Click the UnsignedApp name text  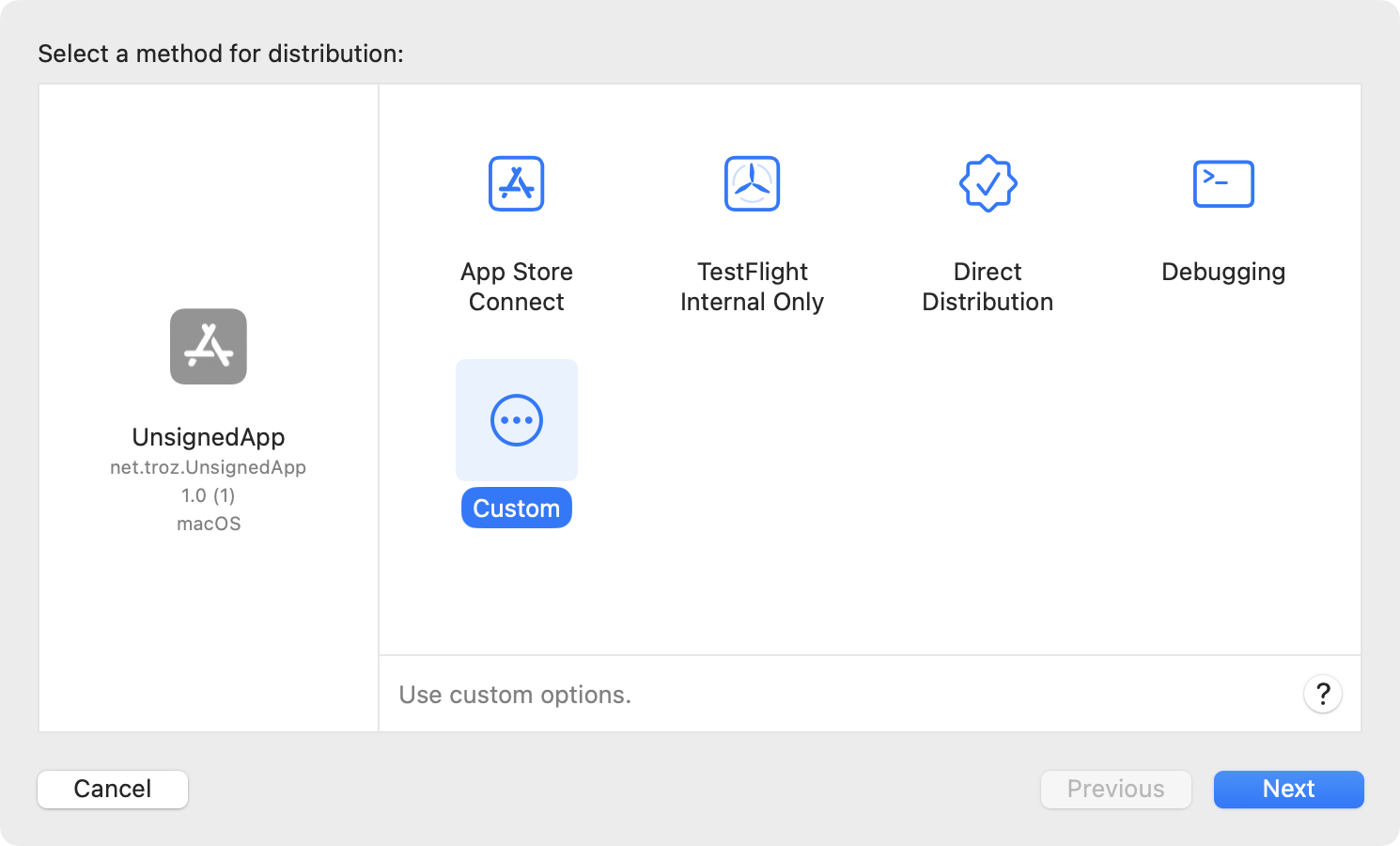click(x=208, y=436)
